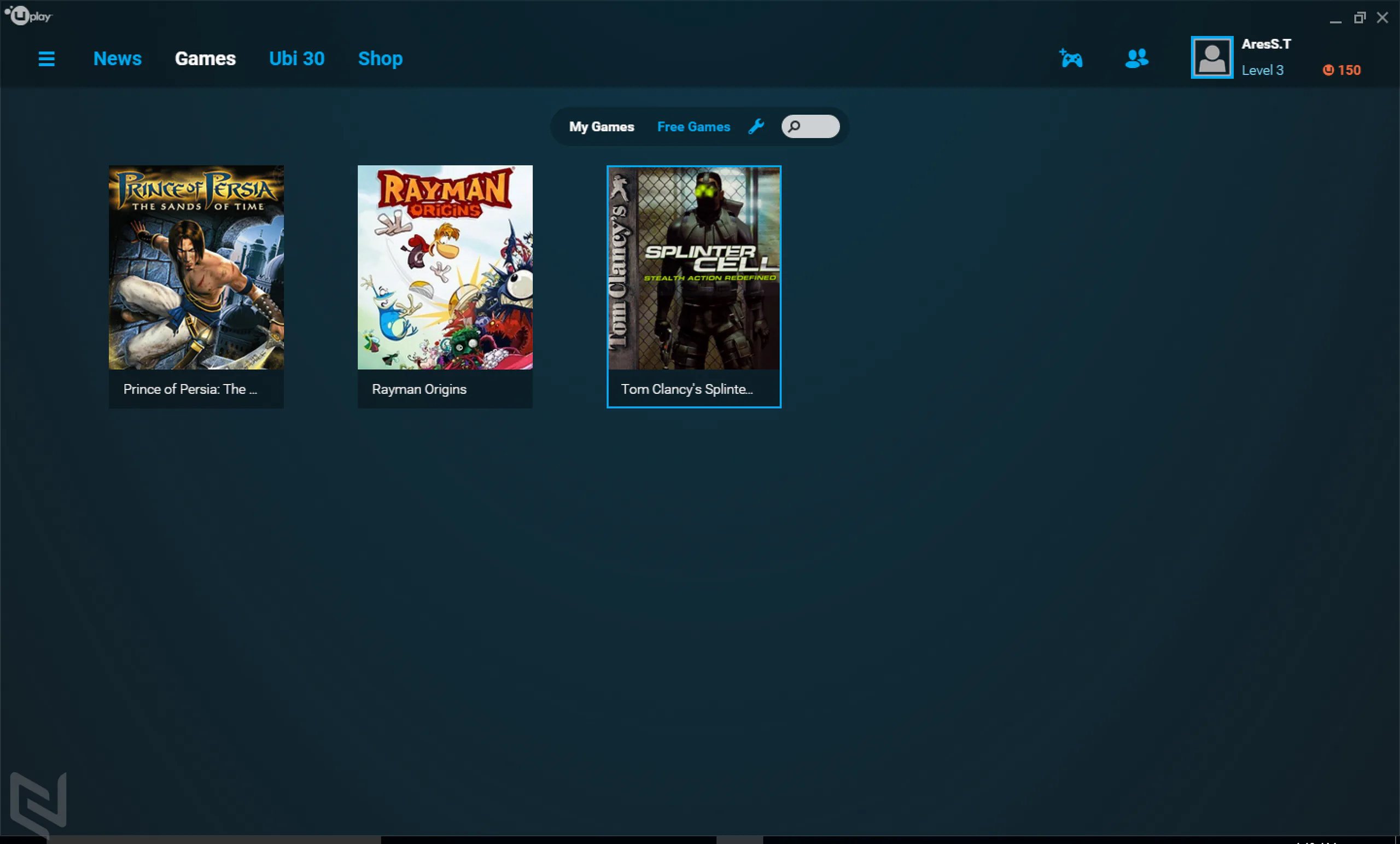Click the orange Uplay units coin icon
1400x844 pixels.
click(x=1328, y=70)
